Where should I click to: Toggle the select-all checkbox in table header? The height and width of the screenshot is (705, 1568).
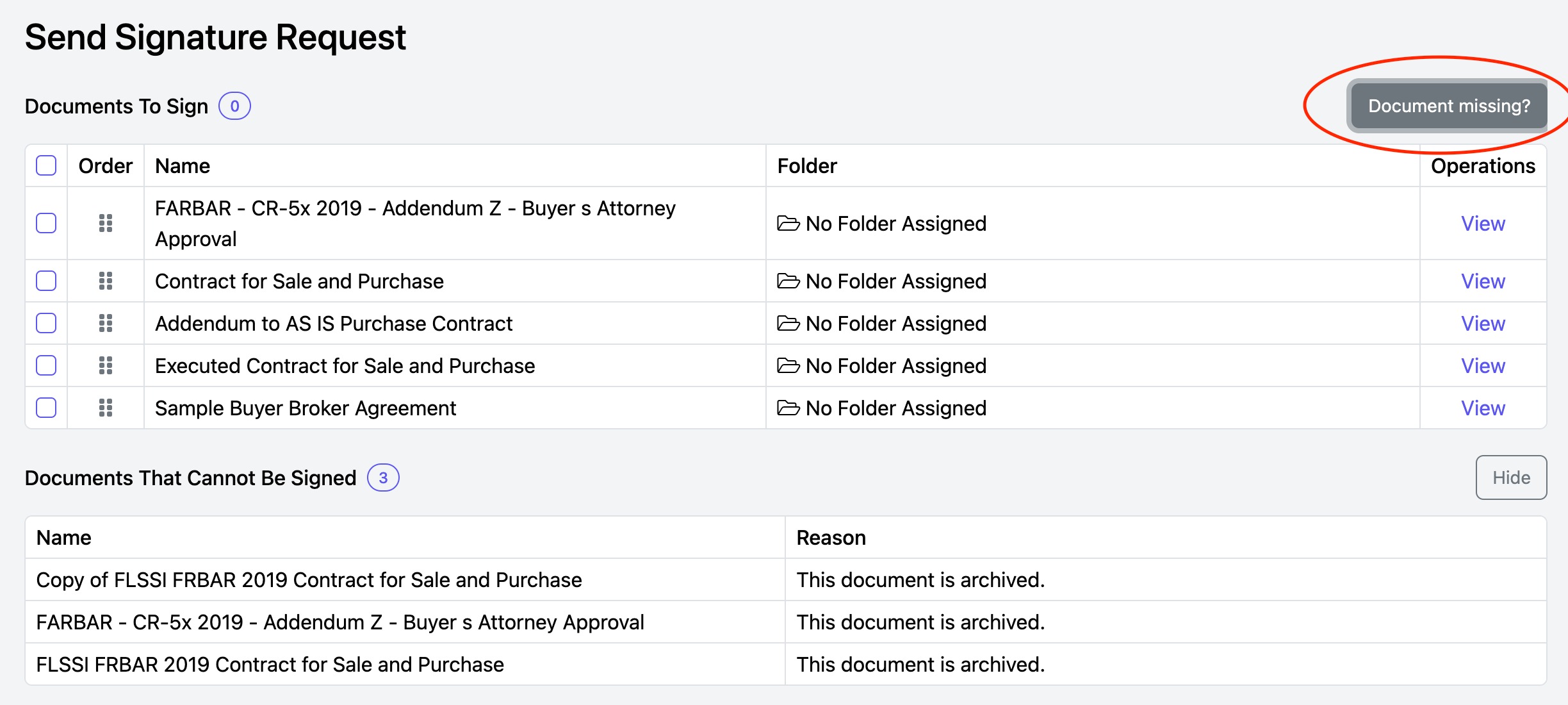click(46, 165)
